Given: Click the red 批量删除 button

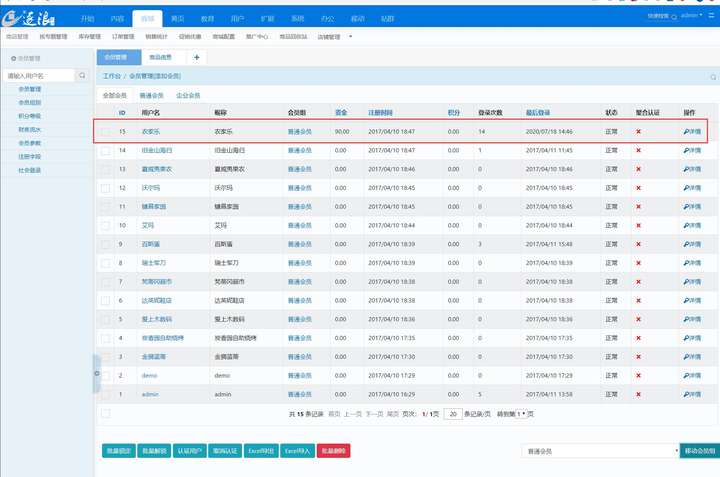Looking at the screenshot, I should click(x=334, y=451).
